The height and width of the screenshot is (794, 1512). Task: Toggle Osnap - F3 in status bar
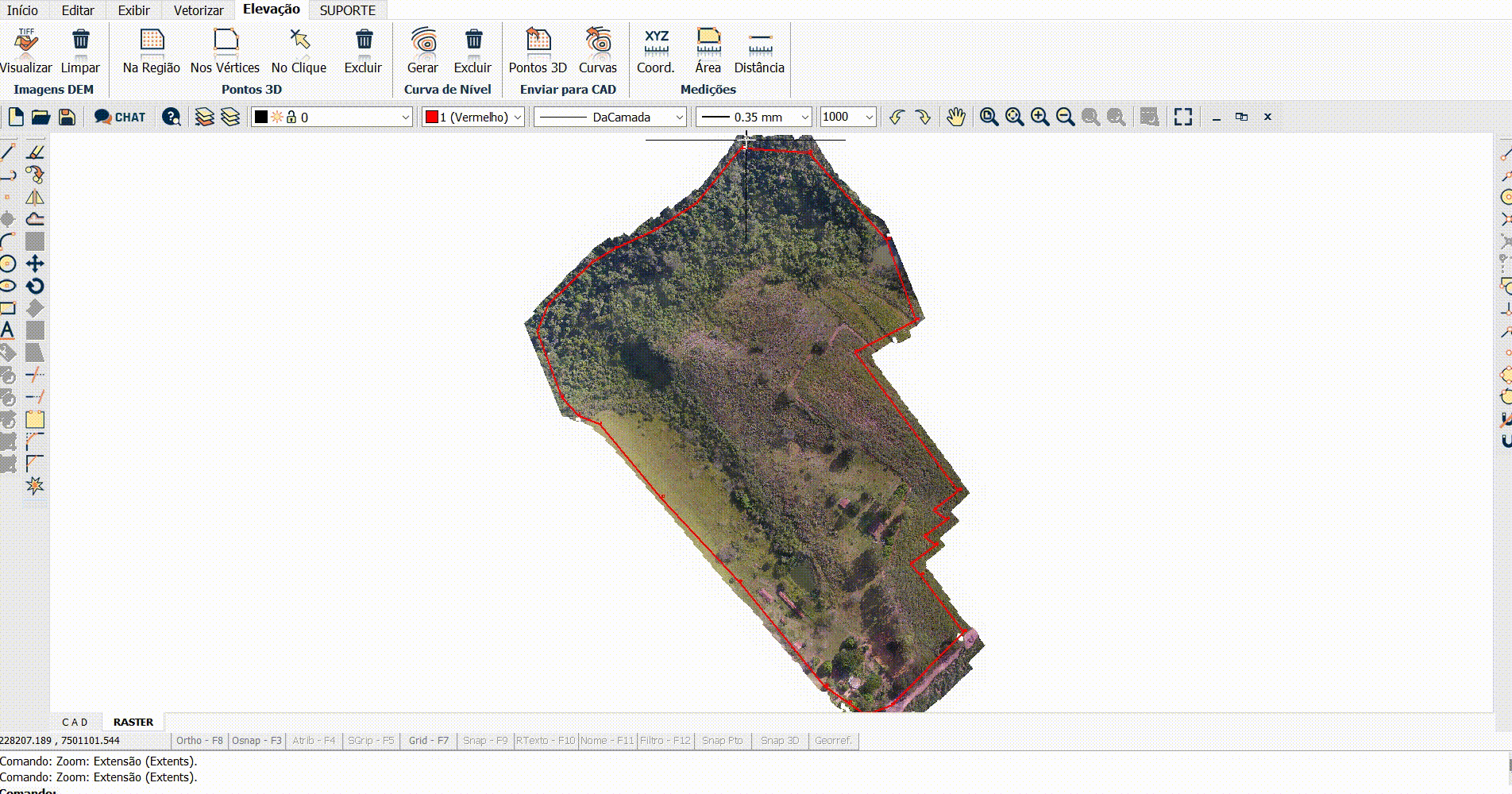click(x=256, y=741)
